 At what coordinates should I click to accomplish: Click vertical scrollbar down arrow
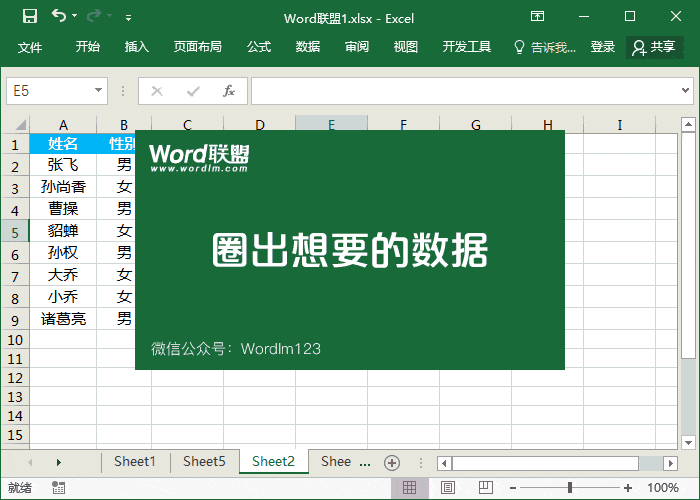pyautogui.click(x=688, y=442)
